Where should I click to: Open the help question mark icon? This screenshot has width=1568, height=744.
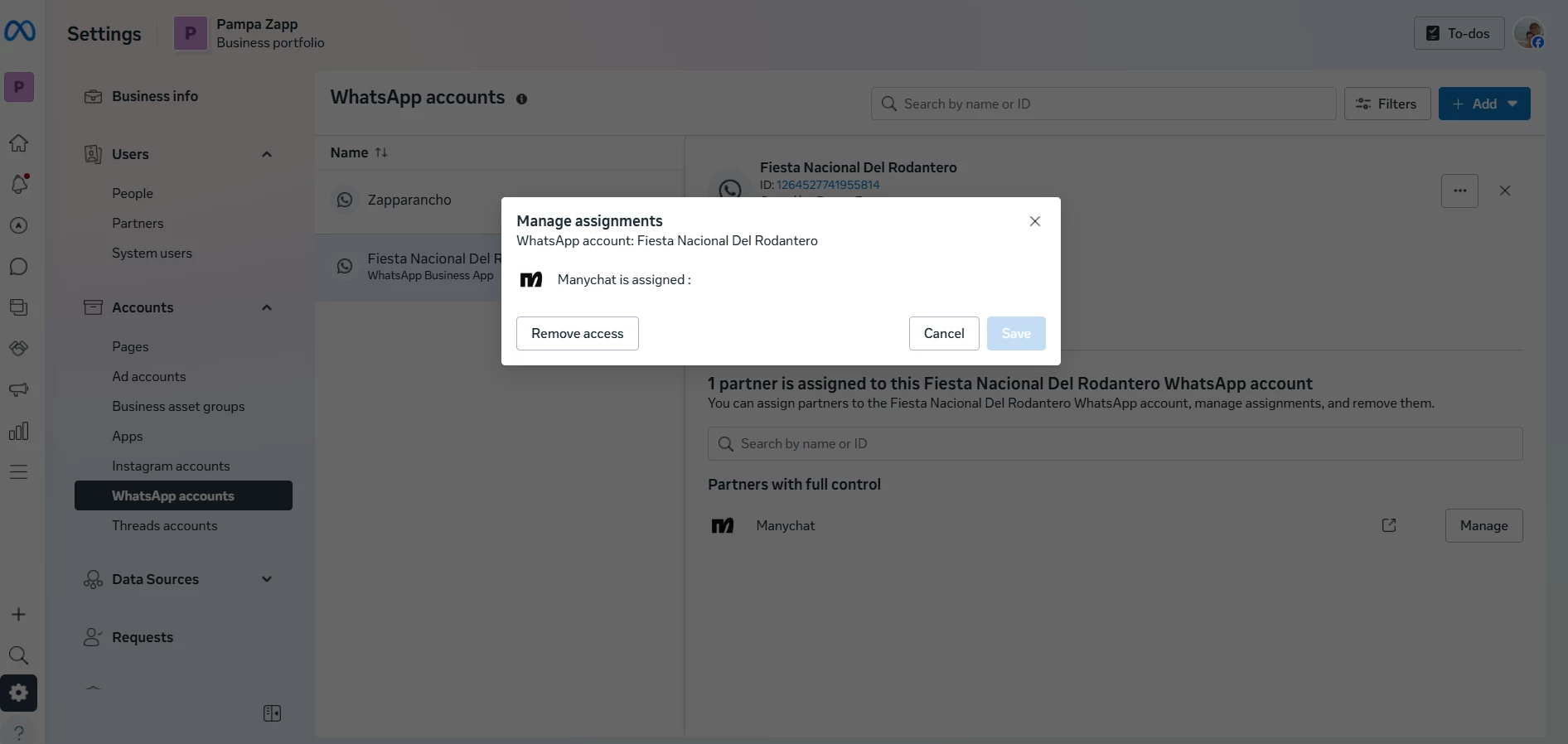click(18, 733)
